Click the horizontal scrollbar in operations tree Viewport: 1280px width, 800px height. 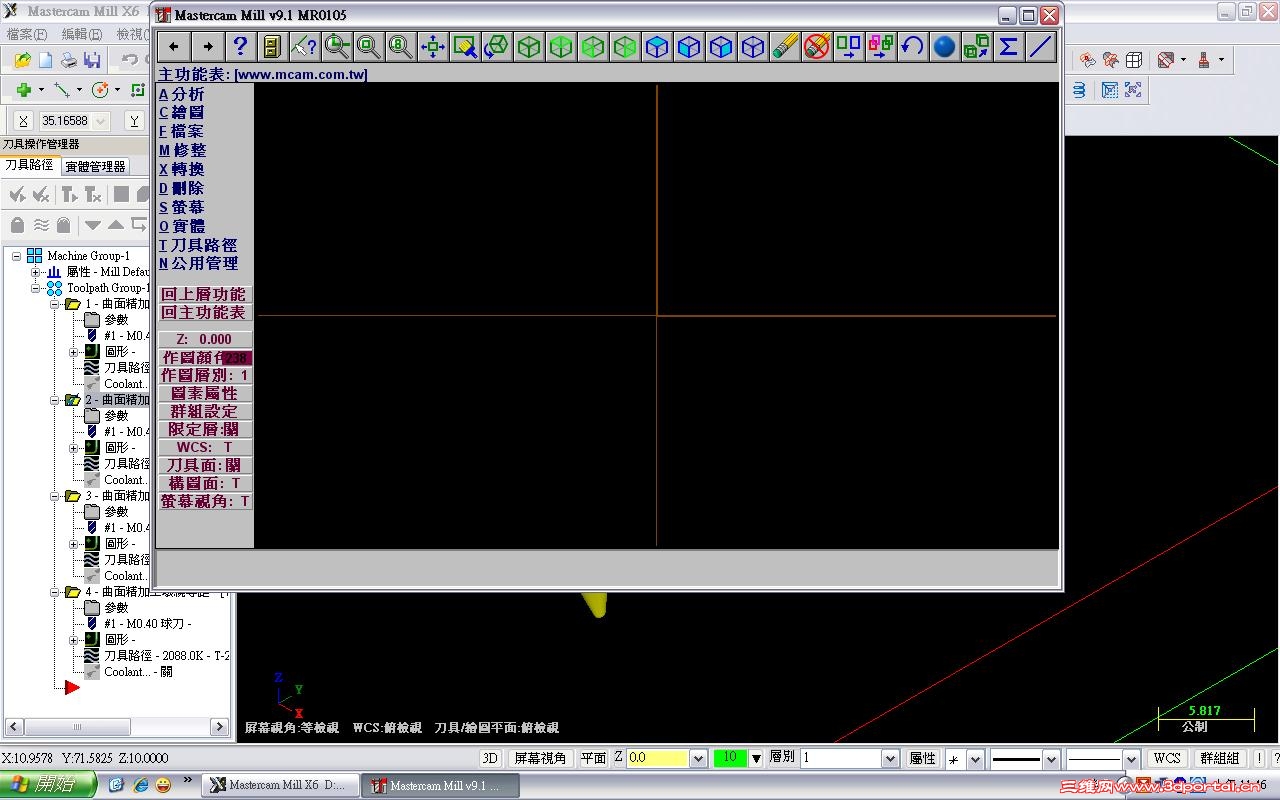(118, 726)
